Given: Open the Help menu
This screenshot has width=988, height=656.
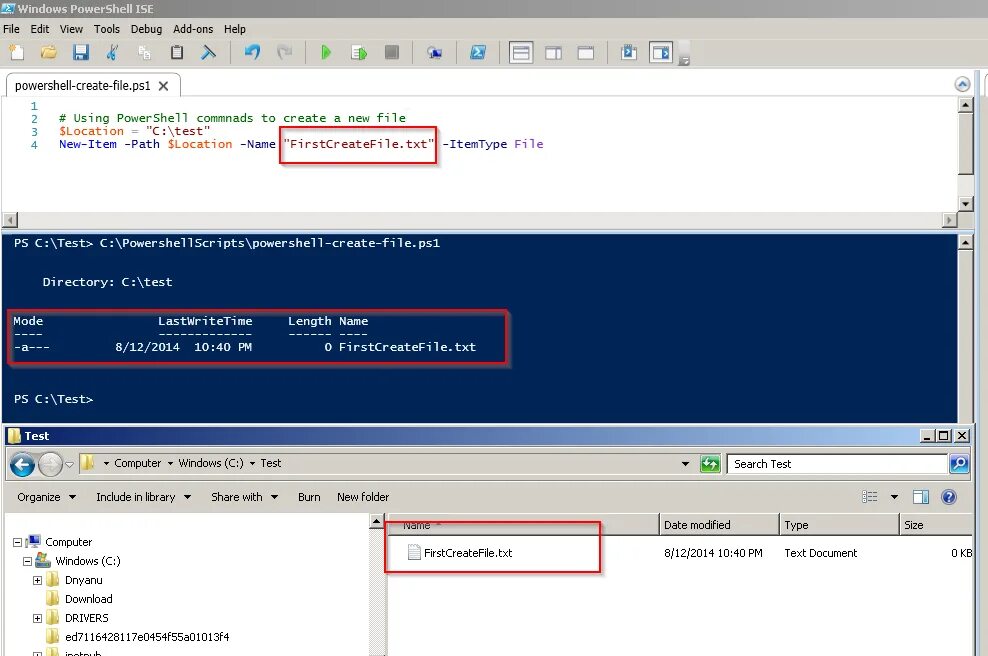Looking at the screenshot, I should click(x=235, y=29).
